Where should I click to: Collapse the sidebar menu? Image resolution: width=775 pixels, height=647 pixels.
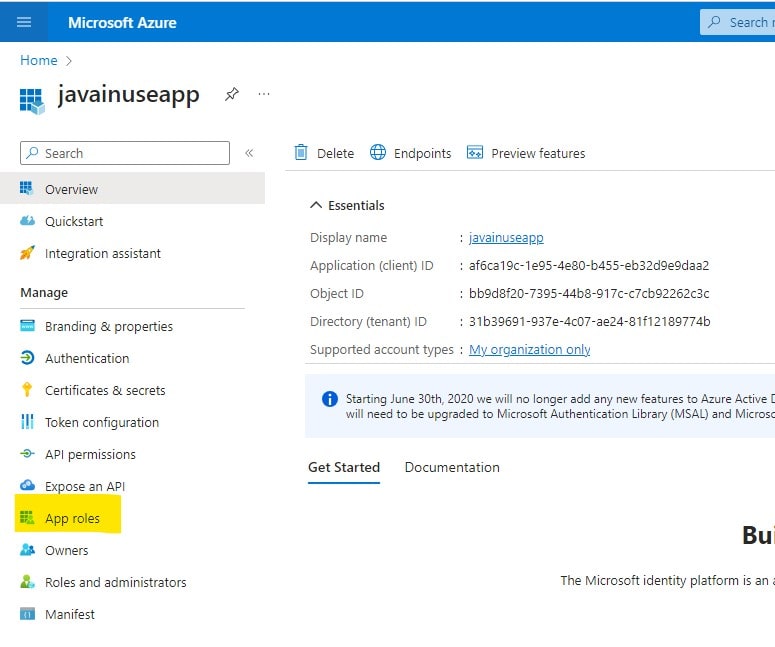pos(249,153)
